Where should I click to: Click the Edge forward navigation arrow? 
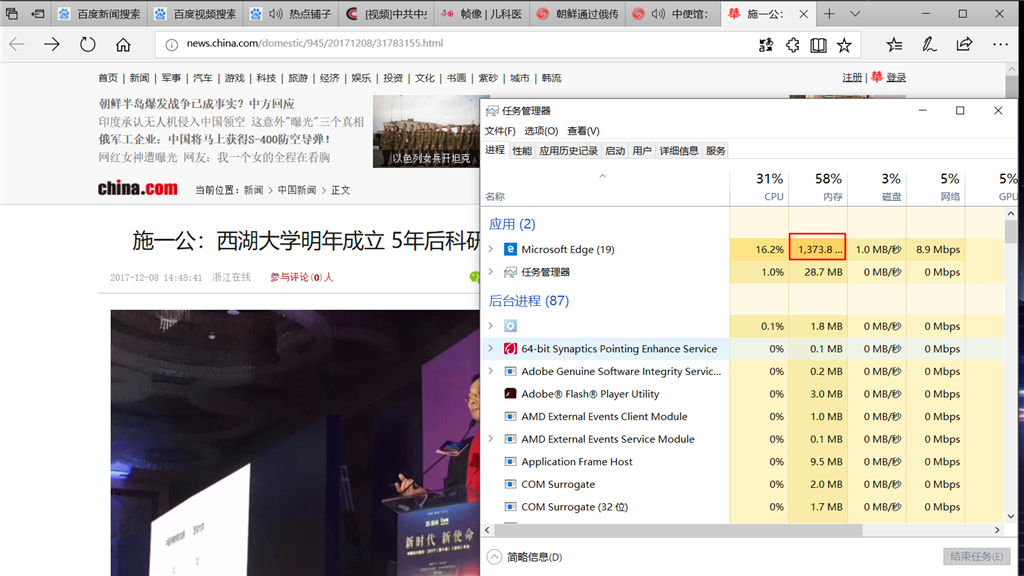click(x=52, y=44)
